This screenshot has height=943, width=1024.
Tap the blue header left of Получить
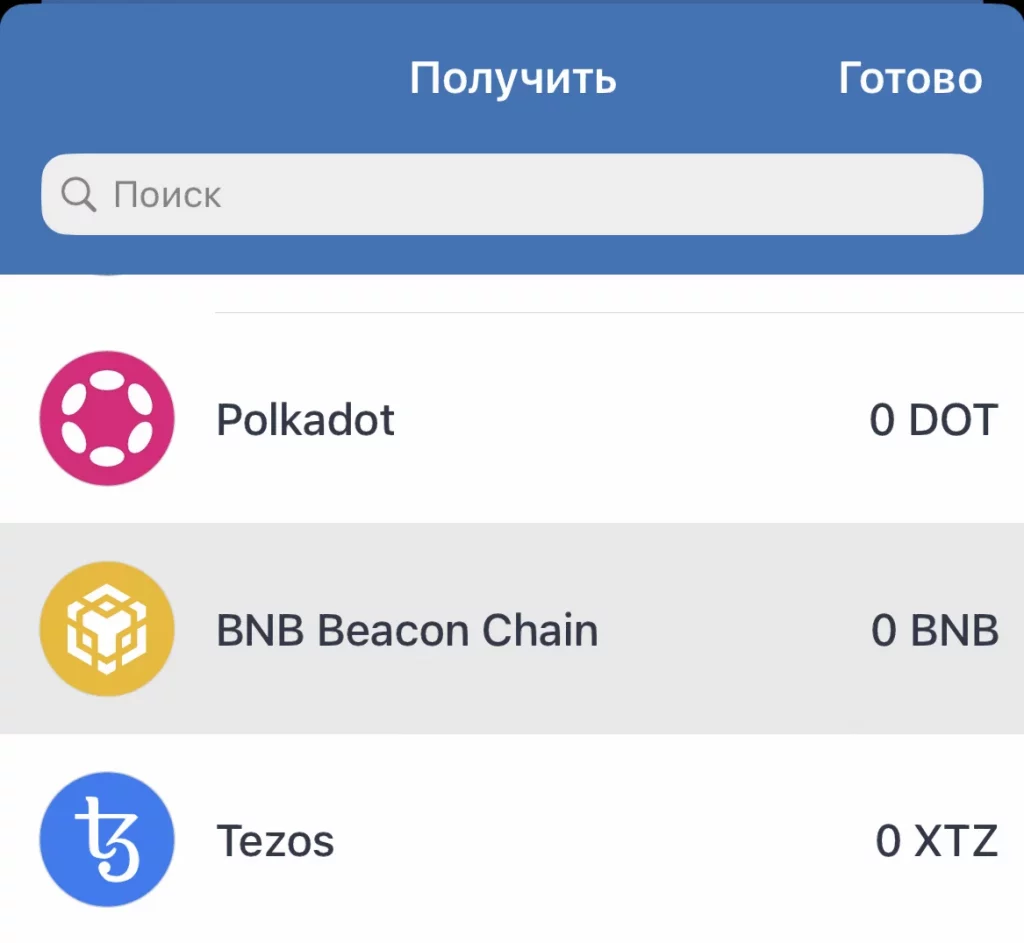pyautogui.click(x=200, y=78)
